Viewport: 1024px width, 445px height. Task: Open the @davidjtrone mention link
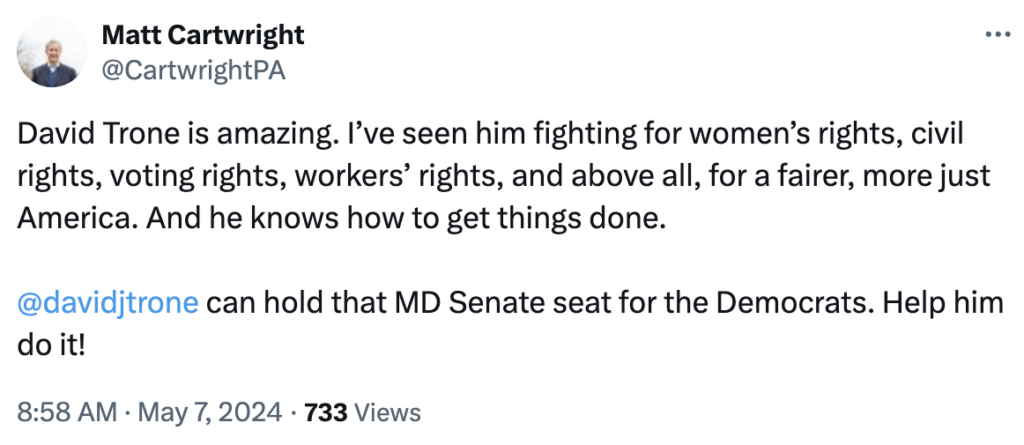pyautogui.click(x=109, y=303)
